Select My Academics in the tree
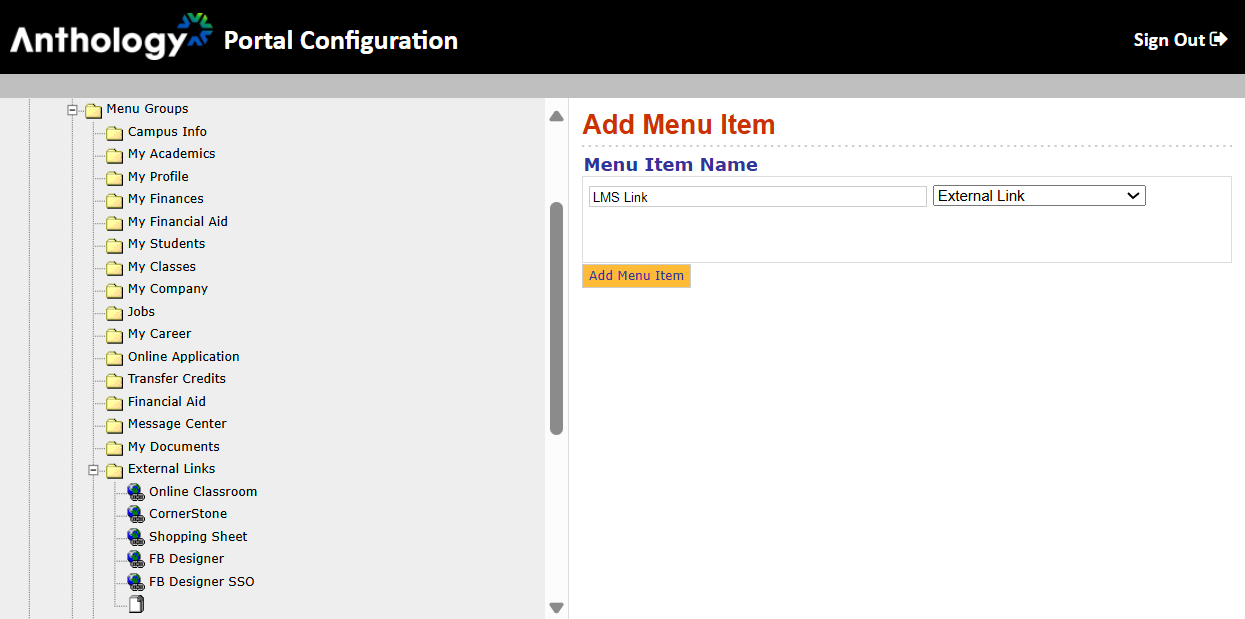 [x=171, y=154]
